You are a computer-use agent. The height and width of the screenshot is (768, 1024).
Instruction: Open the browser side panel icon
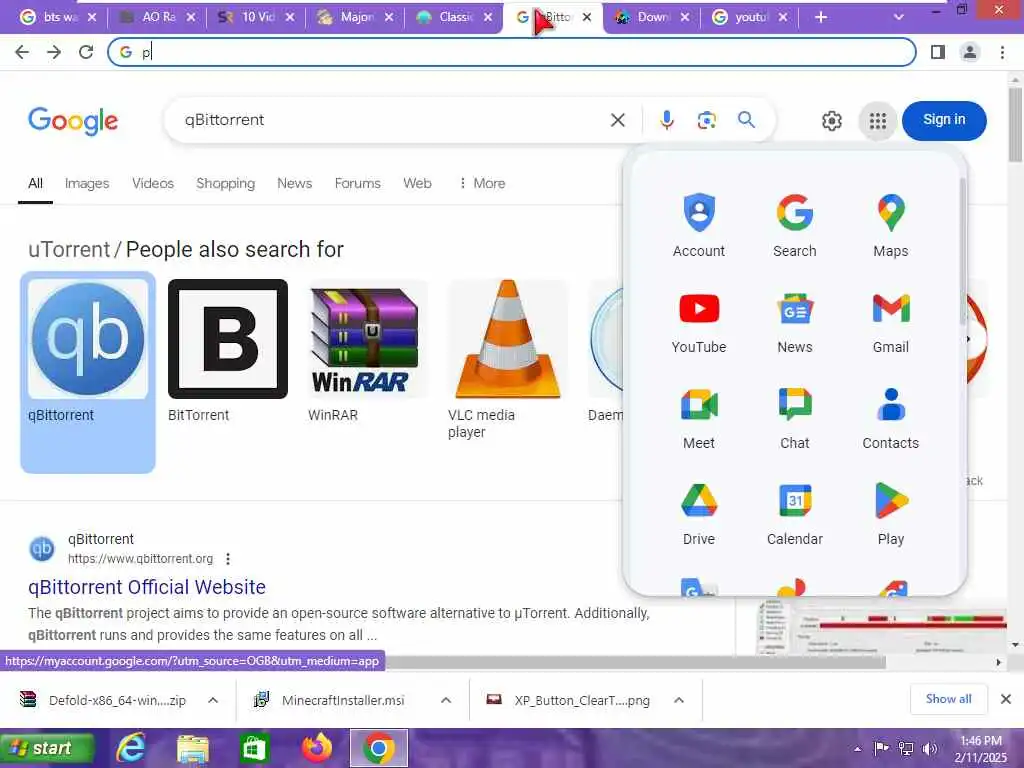(938, 52)
